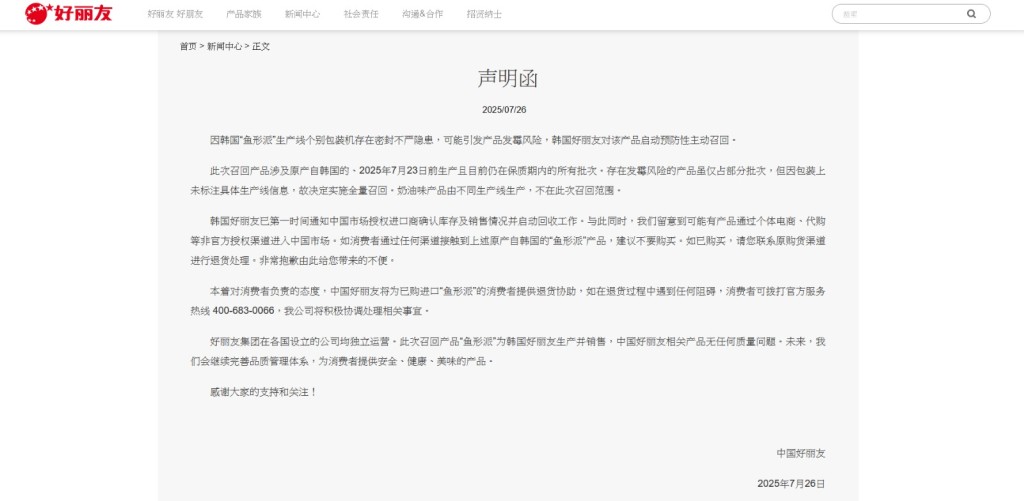Click the paragraph starting 此次召回产品涉及
1024x501 pixels.
[508, 180]
